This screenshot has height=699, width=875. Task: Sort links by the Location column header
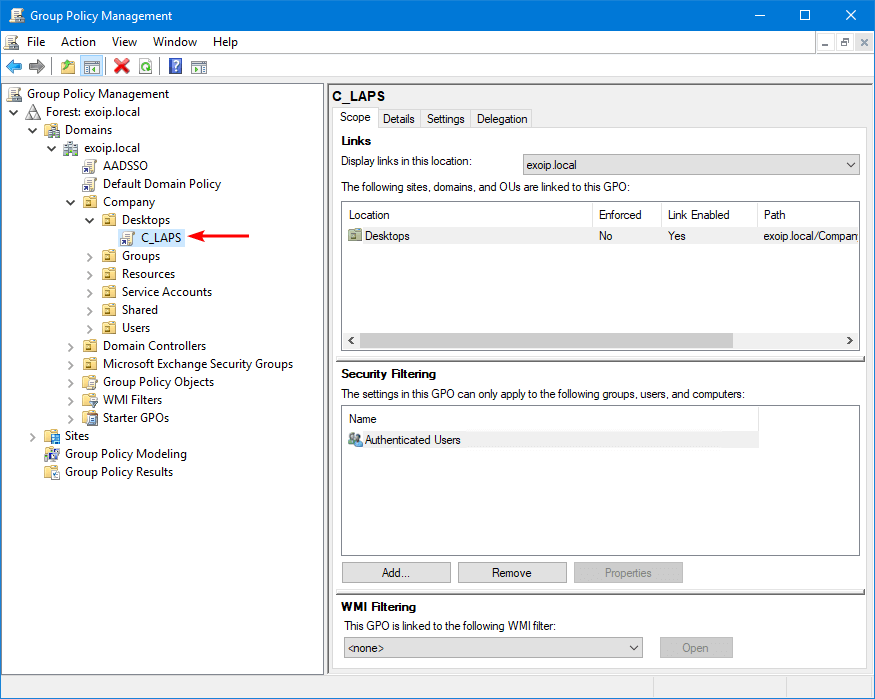[x=467, y=215]
